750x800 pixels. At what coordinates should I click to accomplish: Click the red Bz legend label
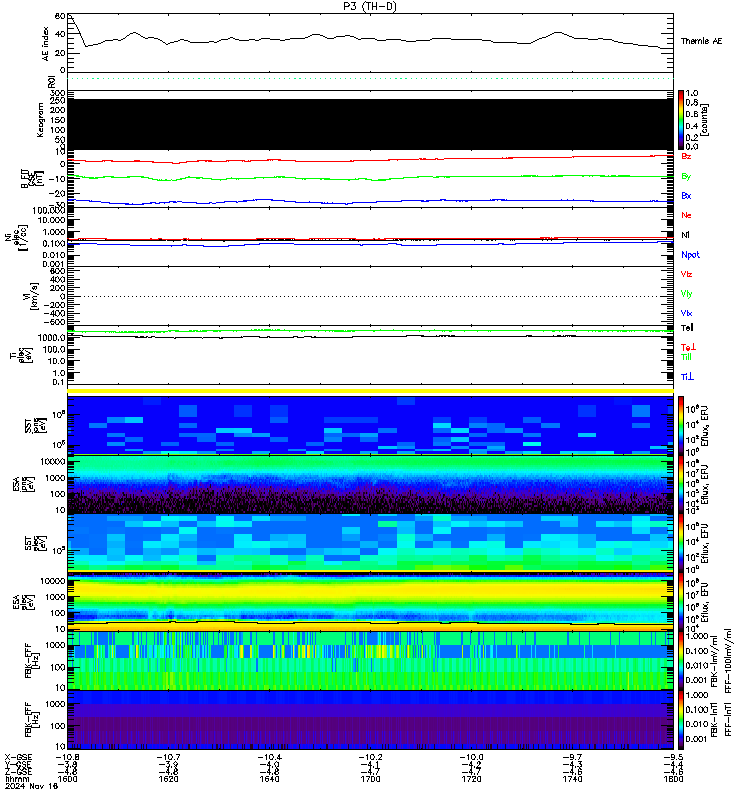(686, 156)
